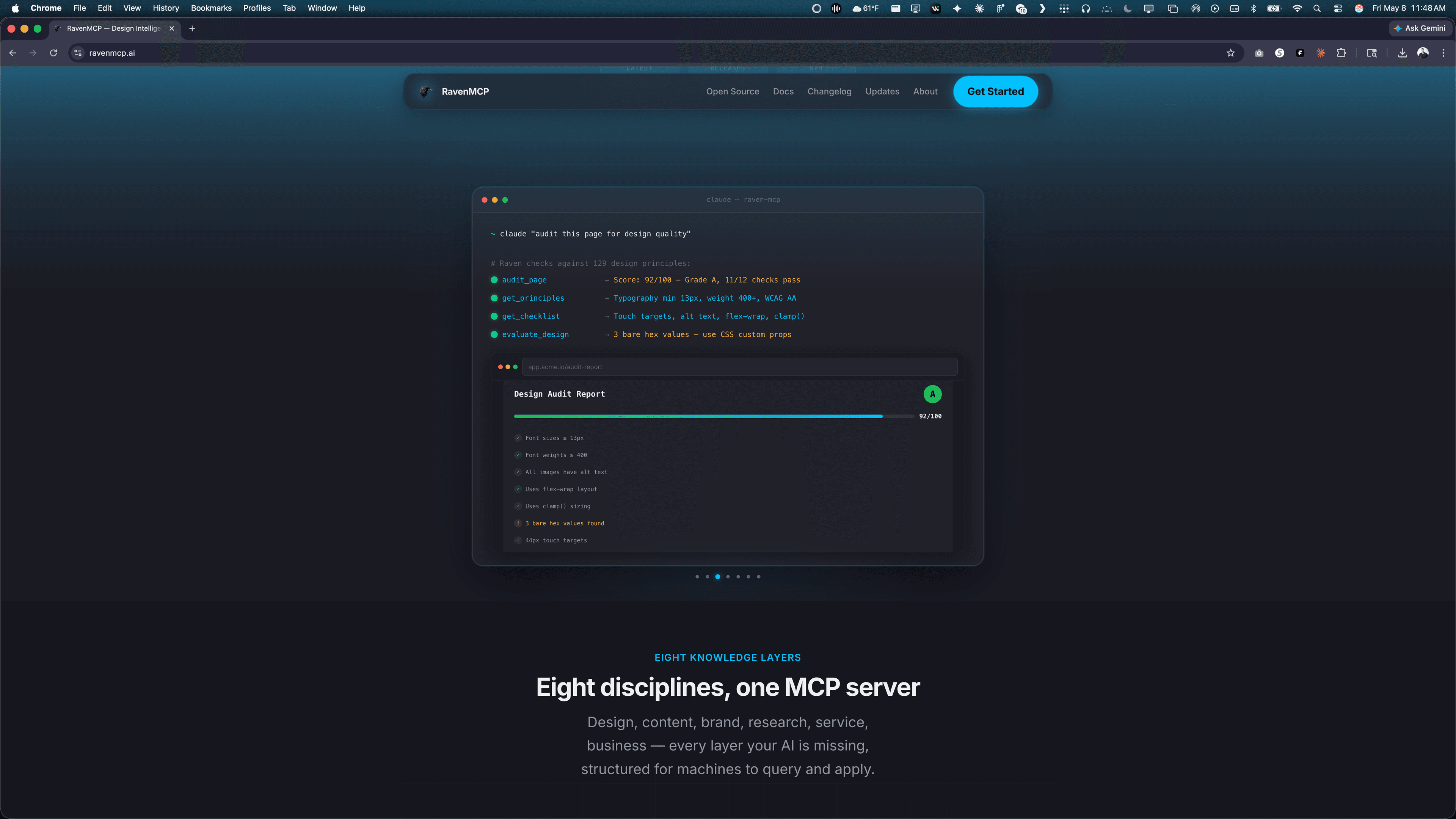Open the Profiles menu
Image resolution: width=1456 pixels, height=819 pixels.
(x=257, y=8)
